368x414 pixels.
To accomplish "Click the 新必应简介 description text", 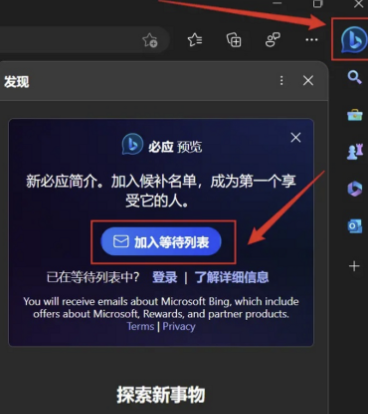I will pos(161,191).
